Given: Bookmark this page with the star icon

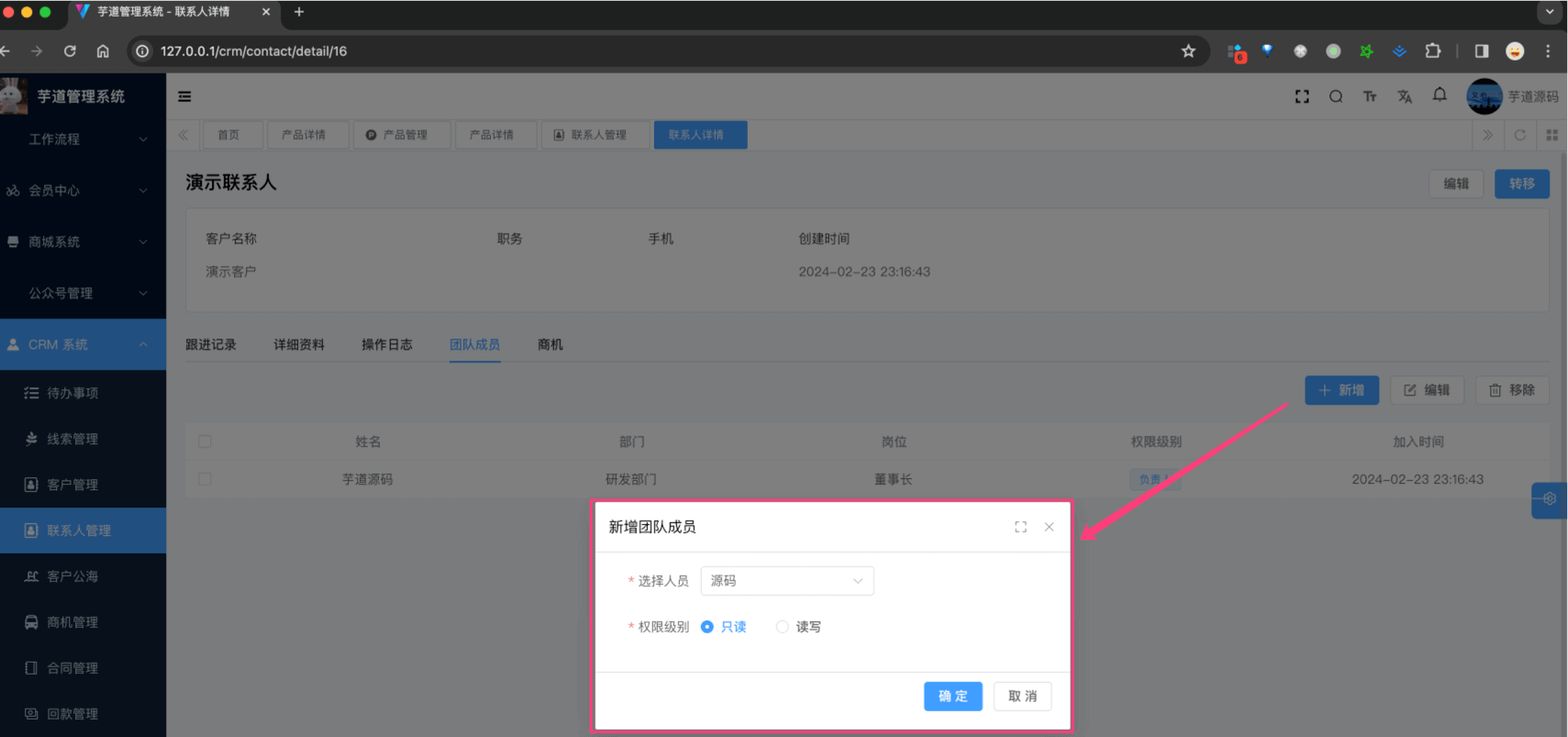Looking at the screenshot, I should click(1188, 51).
